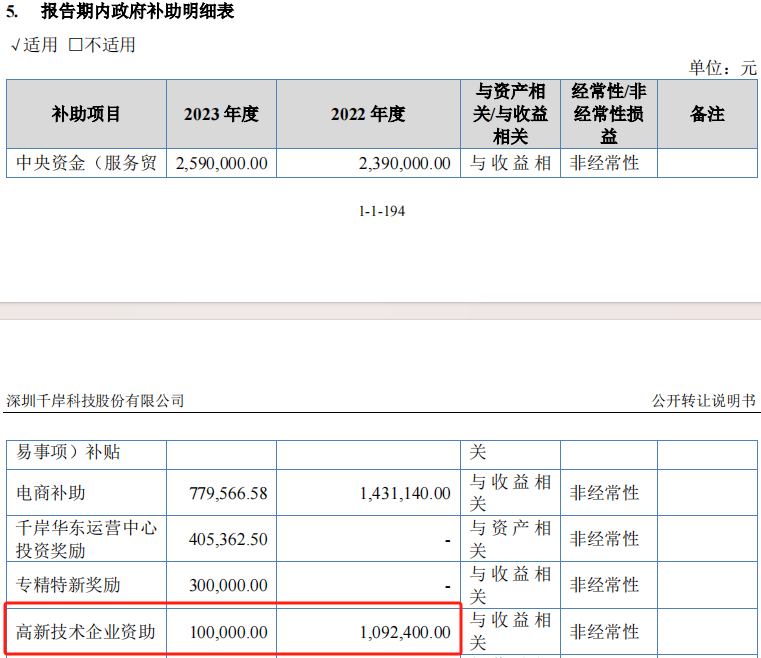This screenshot has width=761, height=658.
Task: Click 与资产相关 in 千岸华东运营中心 row
Action: [510, 539]
